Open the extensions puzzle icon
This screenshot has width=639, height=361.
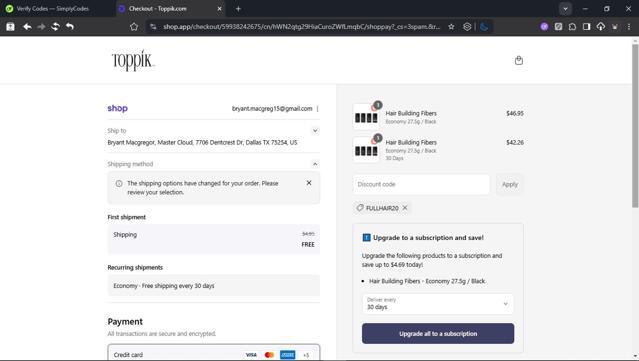[x=572, y=26]
